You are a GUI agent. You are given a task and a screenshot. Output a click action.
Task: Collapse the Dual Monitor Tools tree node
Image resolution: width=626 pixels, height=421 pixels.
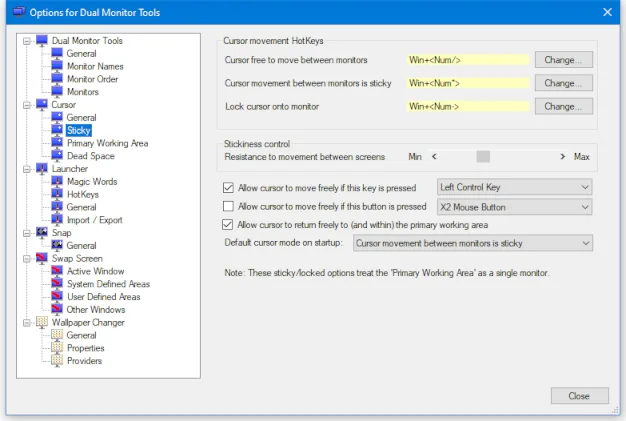(27, 41)
